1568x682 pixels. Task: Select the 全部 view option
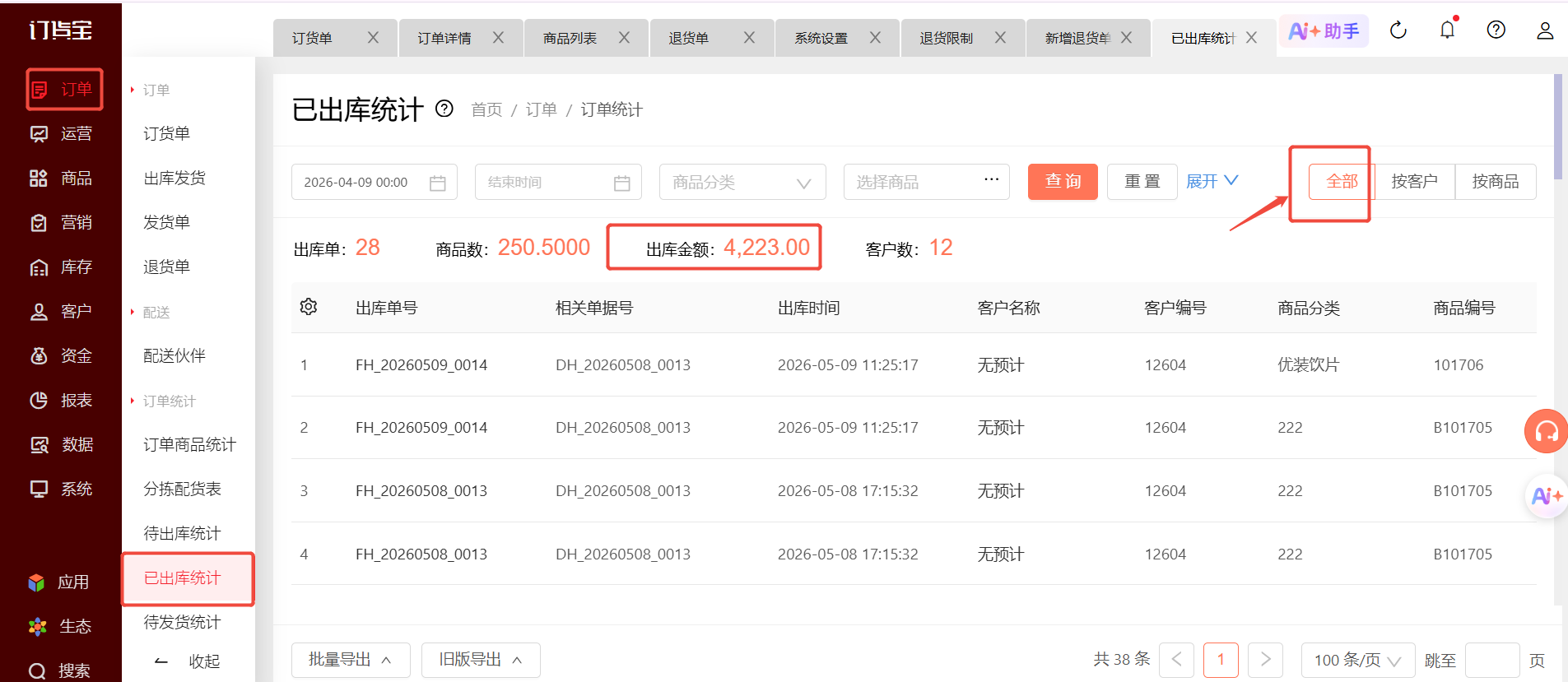1342,181
